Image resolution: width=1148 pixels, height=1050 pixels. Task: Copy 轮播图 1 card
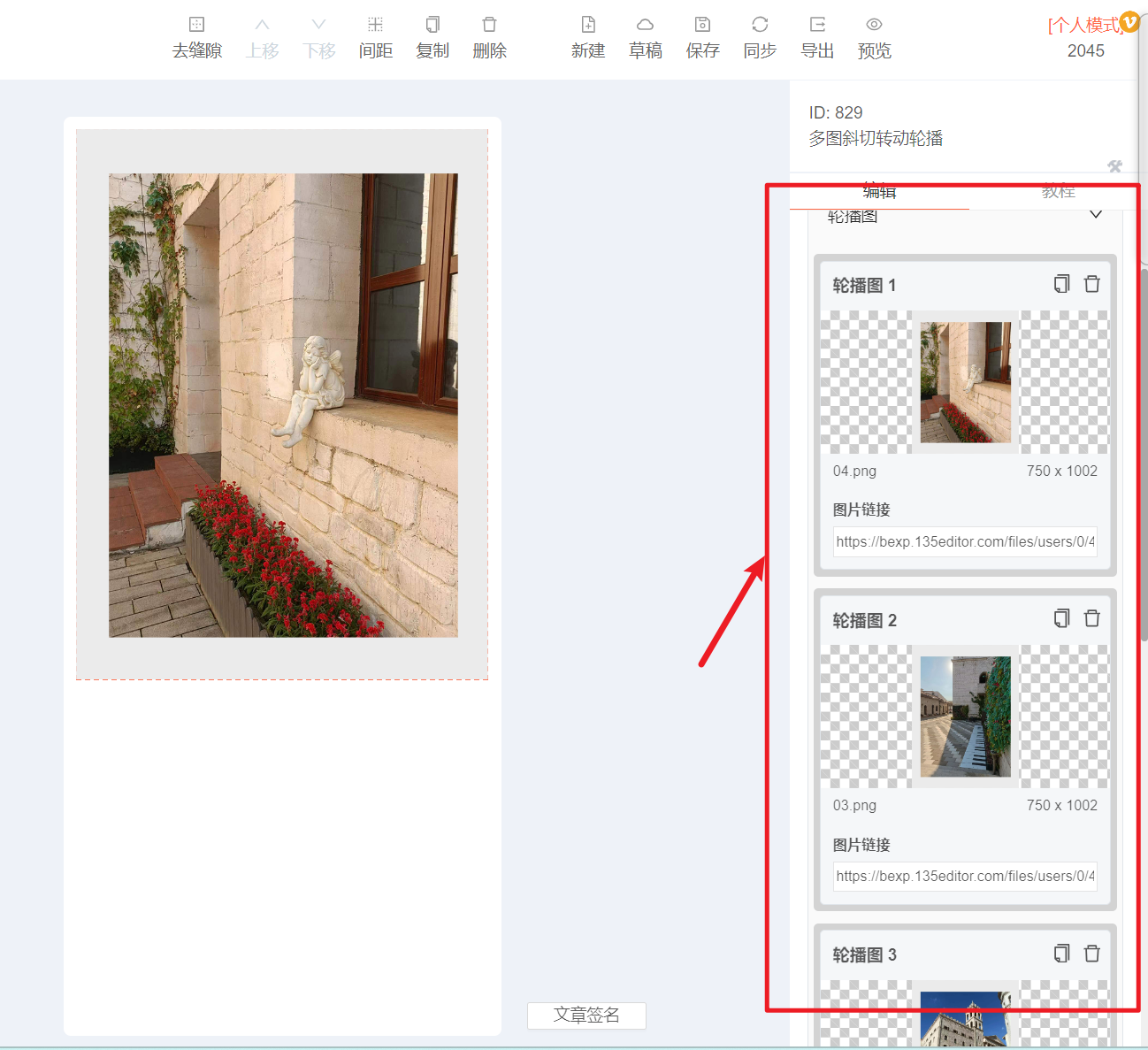click(1062, 284)
